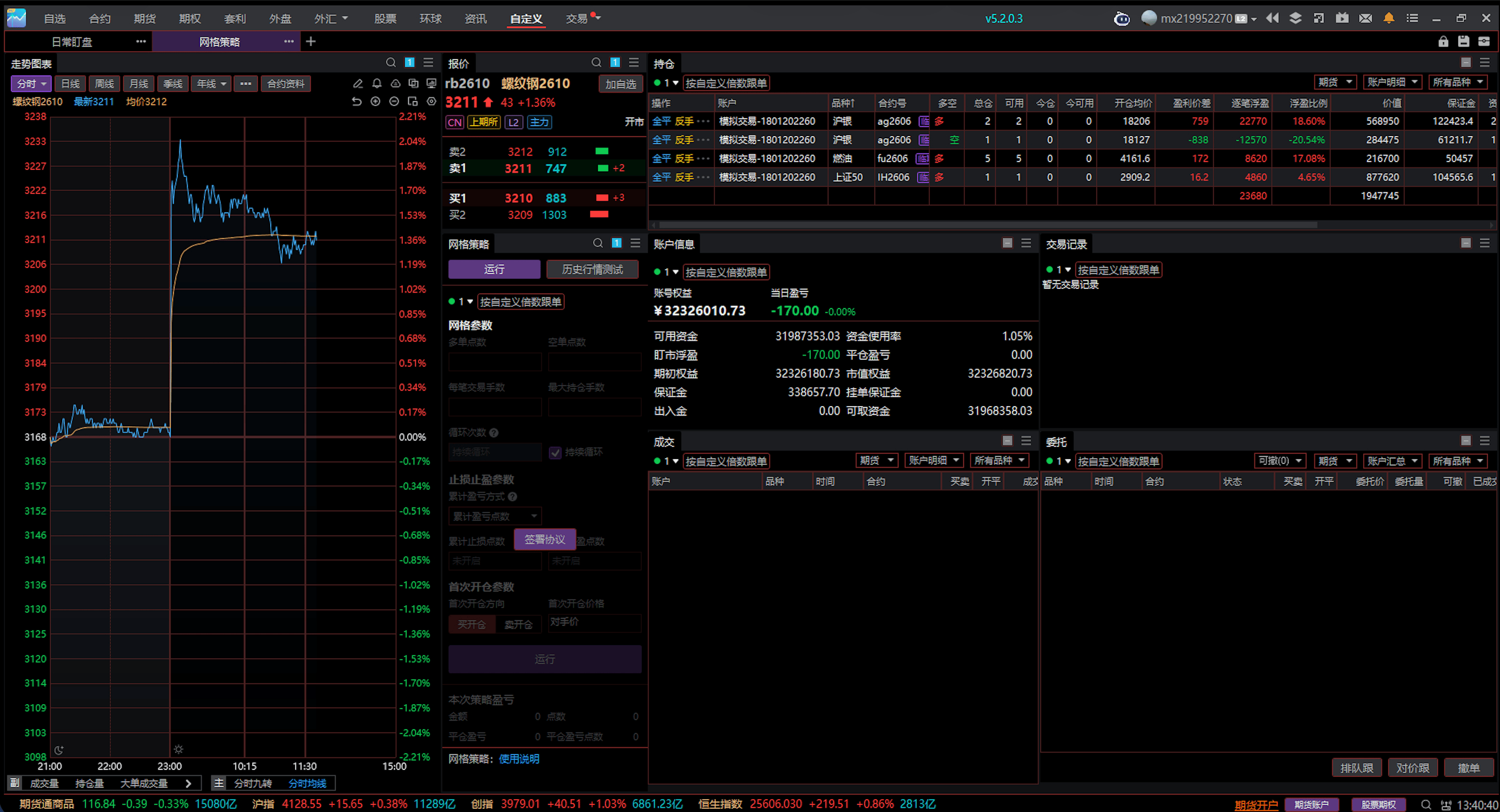
Task: Open the notification bell in the title bar
Action: [1389, 18]
